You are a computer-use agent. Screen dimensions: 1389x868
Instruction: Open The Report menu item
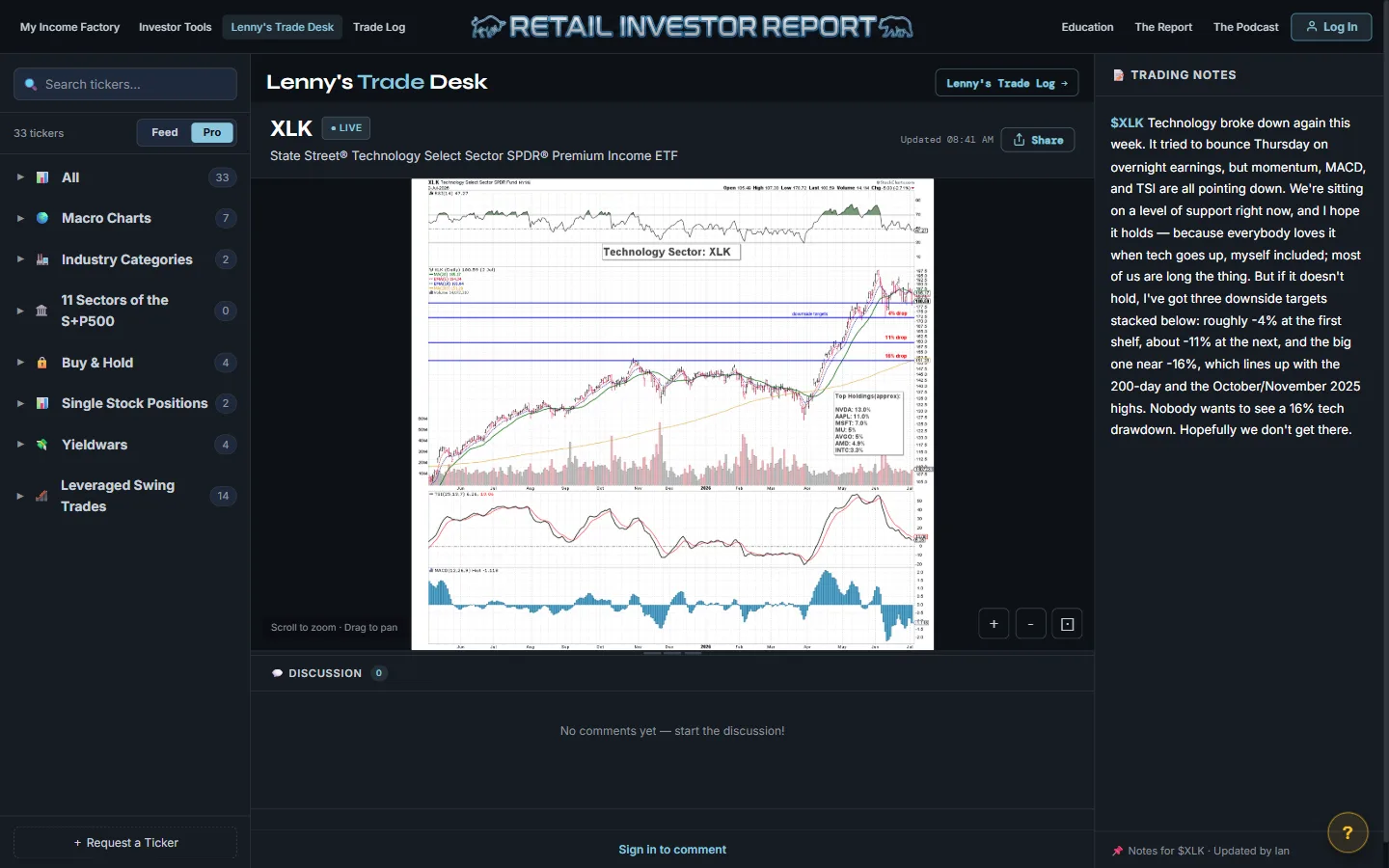(x=1163, y=27)
